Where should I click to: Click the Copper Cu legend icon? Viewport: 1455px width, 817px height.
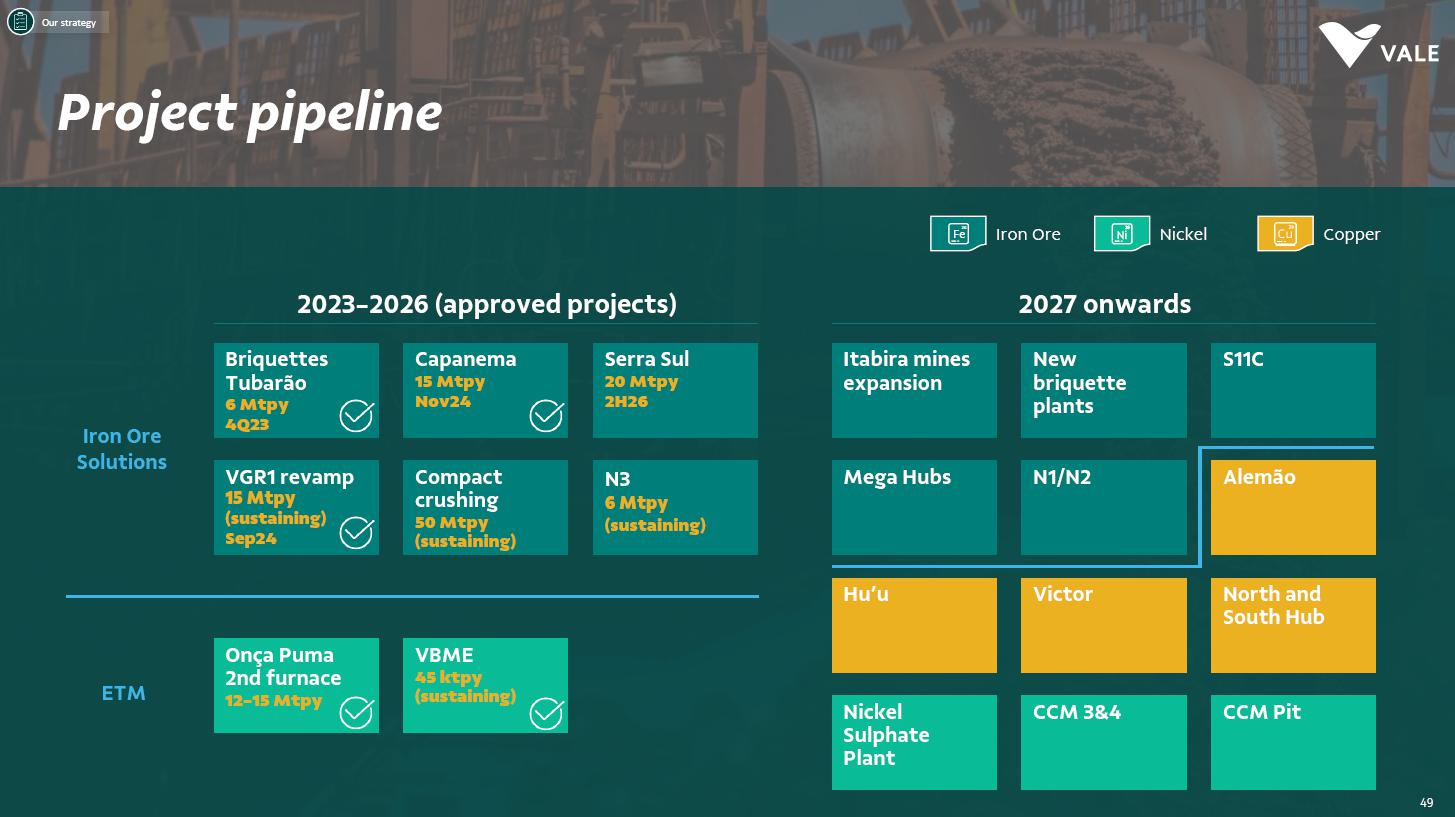[1285, 234]
